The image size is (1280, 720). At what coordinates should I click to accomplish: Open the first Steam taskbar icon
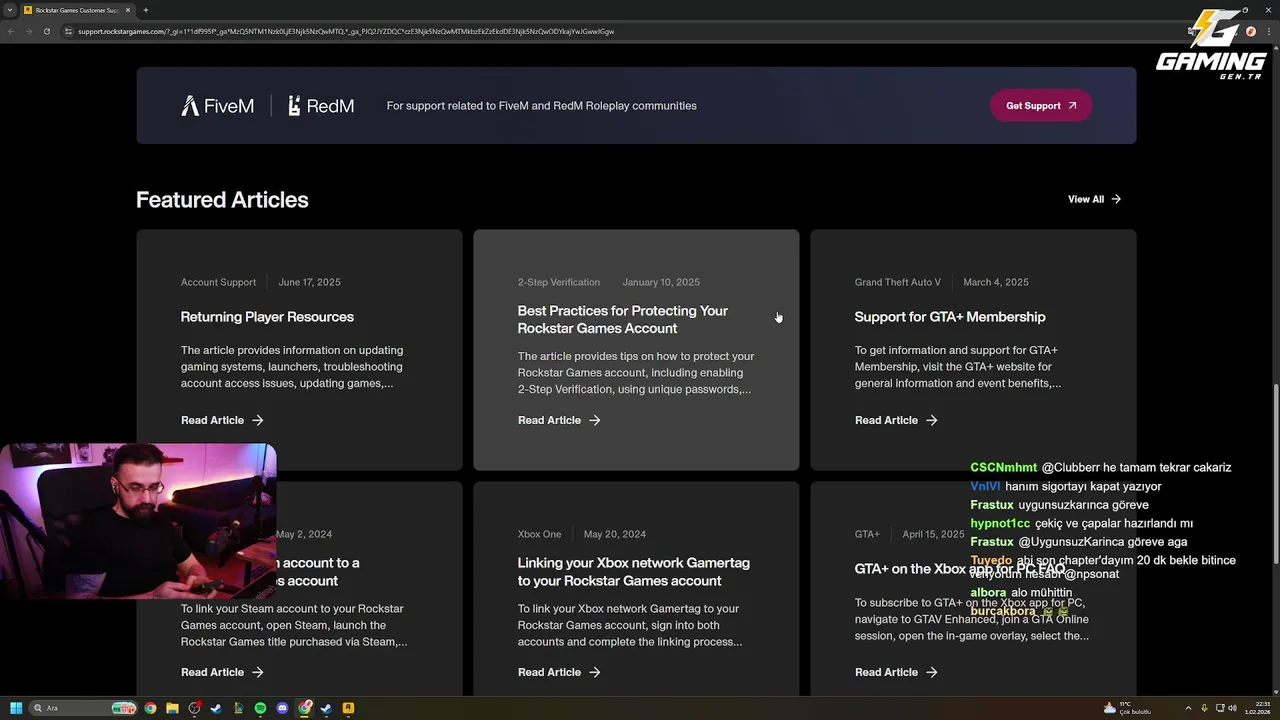[x=216, y=708]
